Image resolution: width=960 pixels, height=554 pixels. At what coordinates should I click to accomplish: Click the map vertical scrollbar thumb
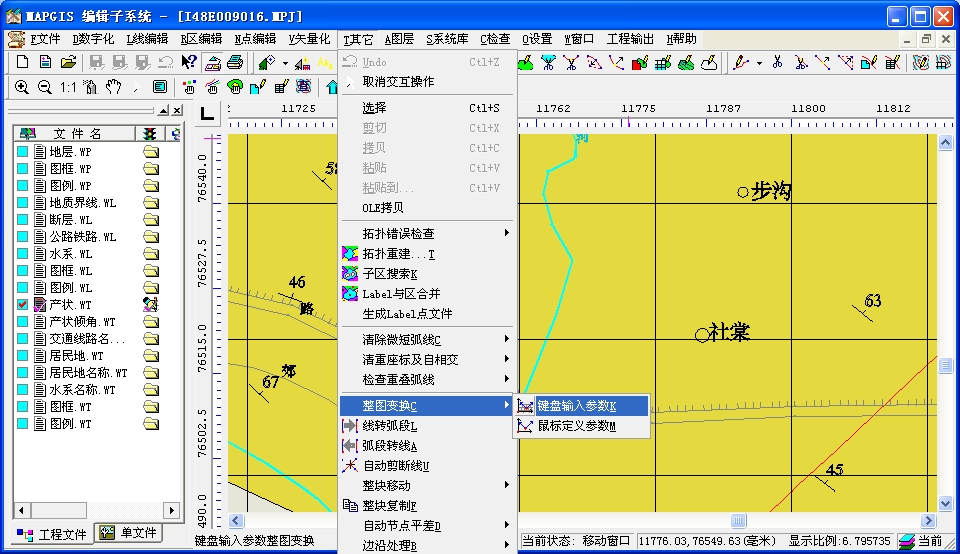click(x=945, y=365)
